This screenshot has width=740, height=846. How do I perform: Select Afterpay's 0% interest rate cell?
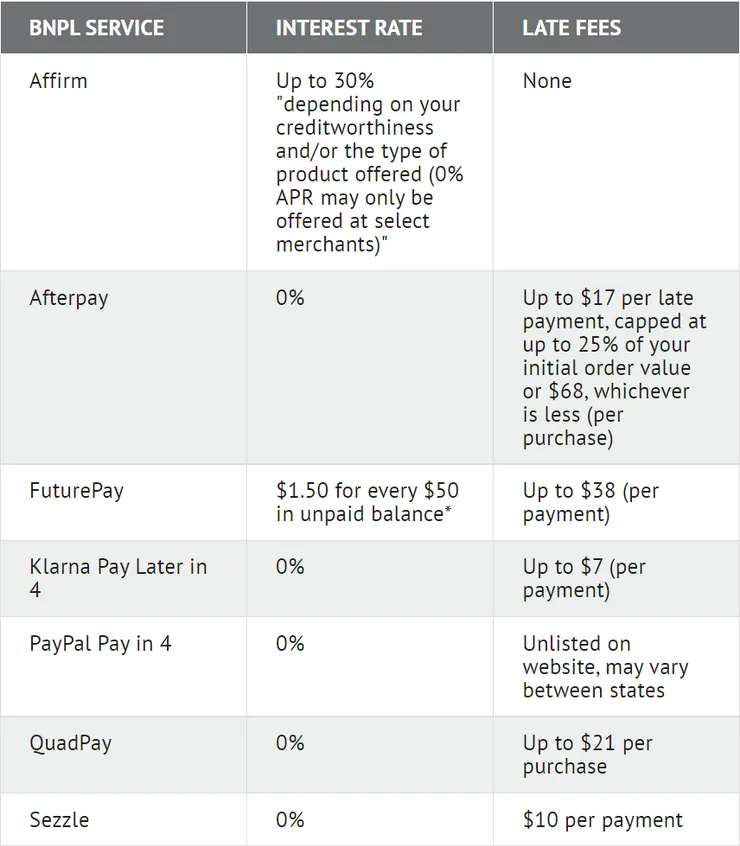290,298
